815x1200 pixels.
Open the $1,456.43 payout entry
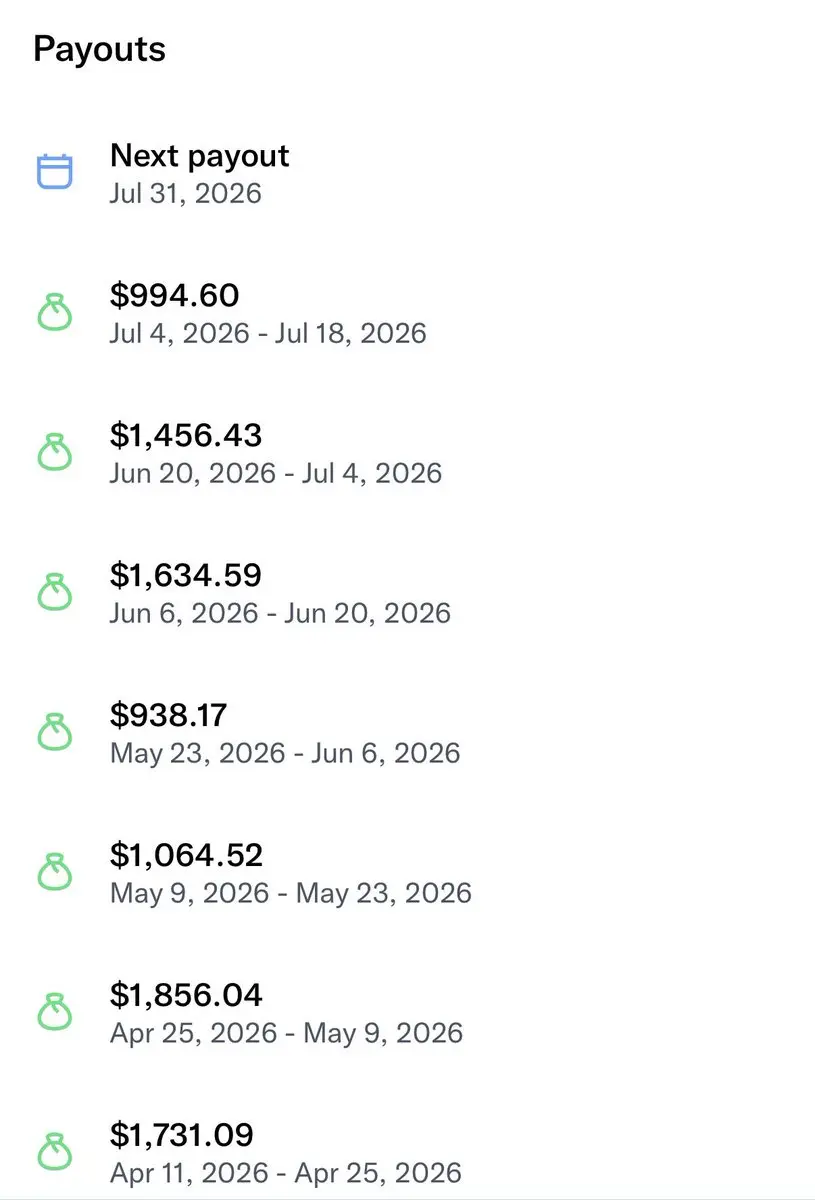(407, 453)
